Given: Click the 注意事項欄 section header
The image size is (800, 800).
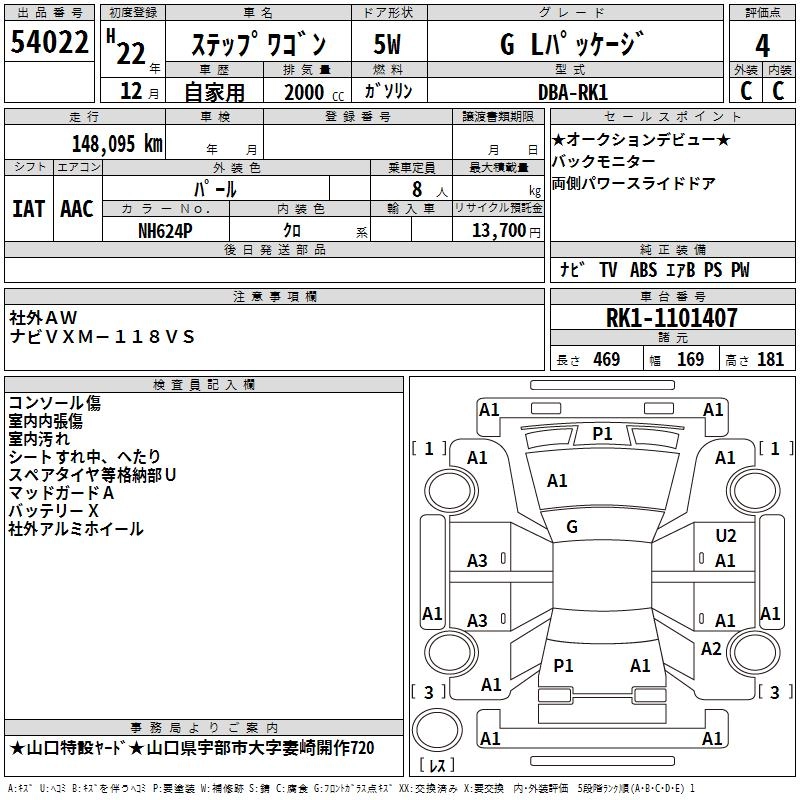Looking at the screenshot, I should tap(274, 296).
